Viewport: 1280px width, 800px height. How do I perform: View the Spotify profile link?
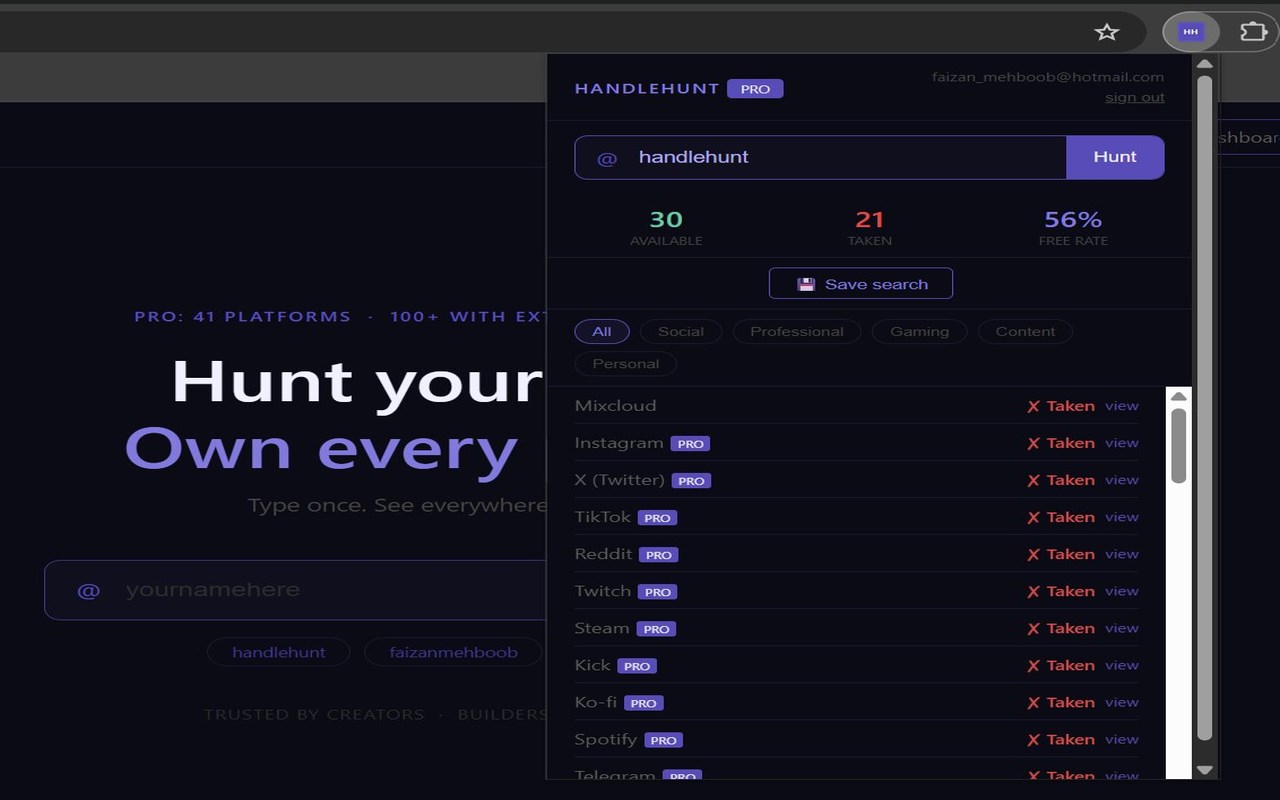(x=1122, y=739)
